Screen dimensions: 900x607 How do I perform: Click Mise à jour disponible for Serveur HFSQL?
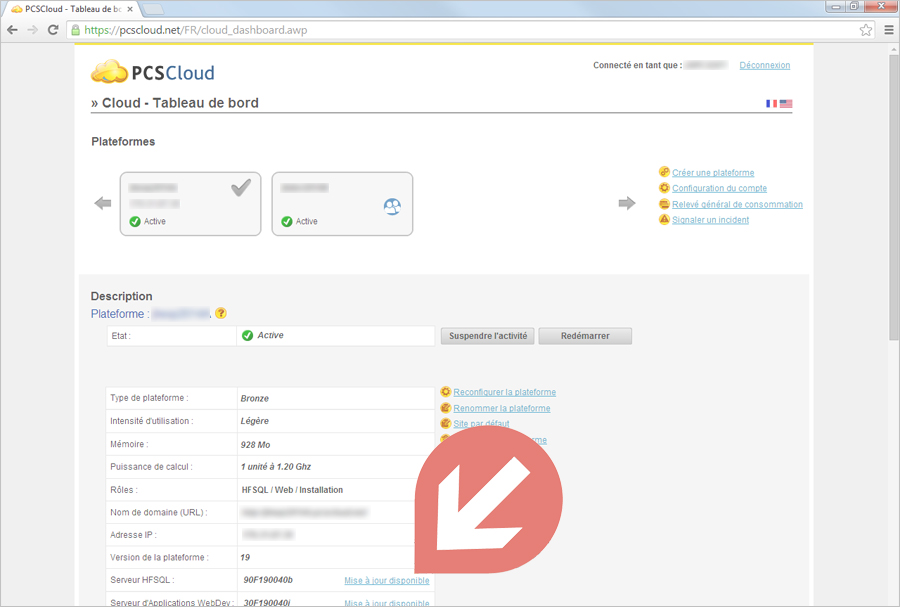[x=386, y=581]
